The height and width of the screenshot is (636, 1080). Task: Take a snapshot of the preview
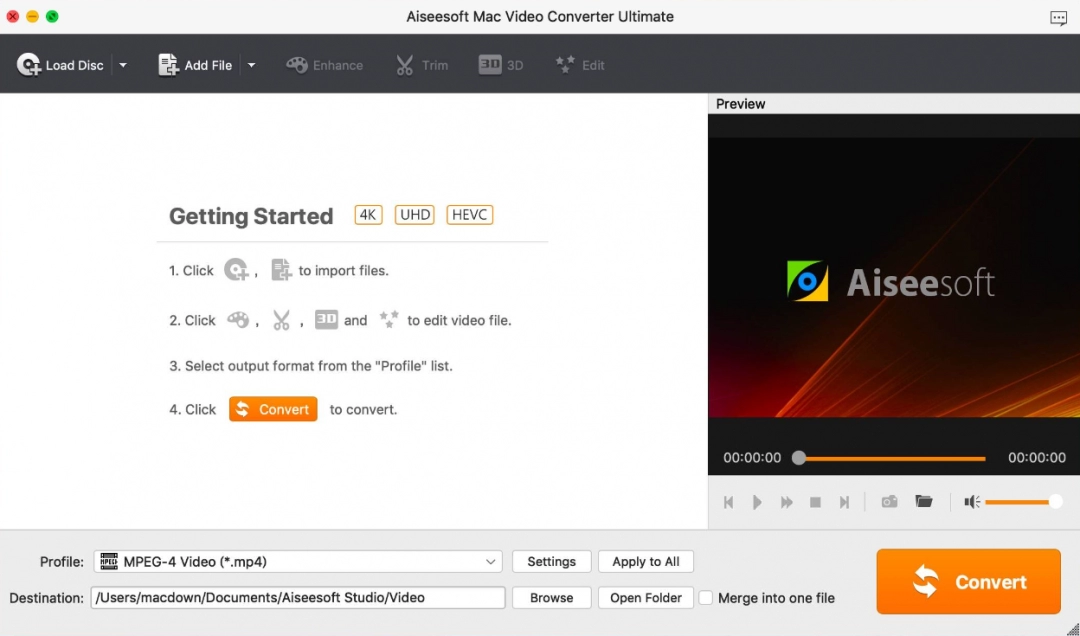point(889,501)
